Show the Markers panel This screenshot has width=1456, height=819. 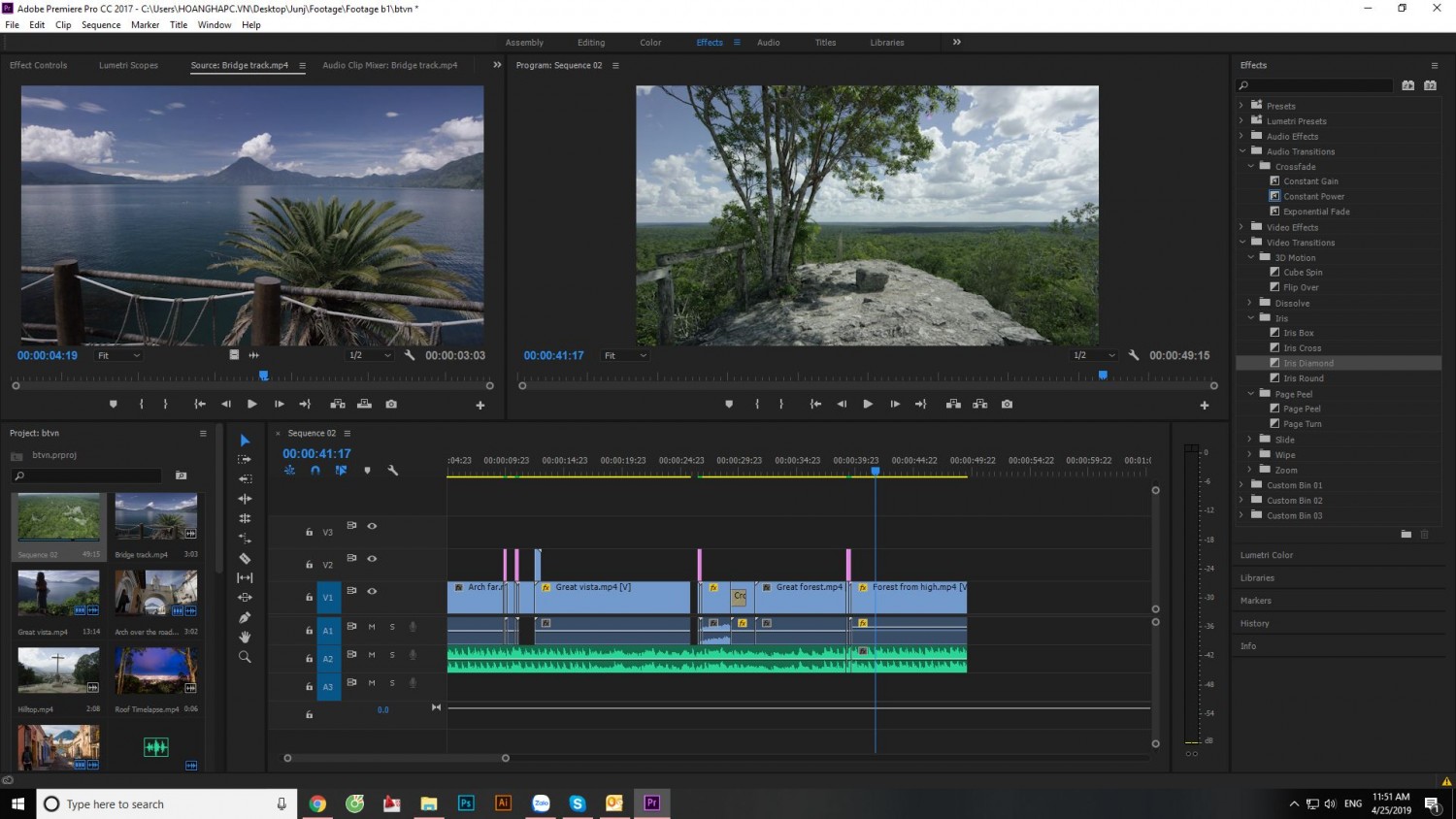tap(1255, 601)
